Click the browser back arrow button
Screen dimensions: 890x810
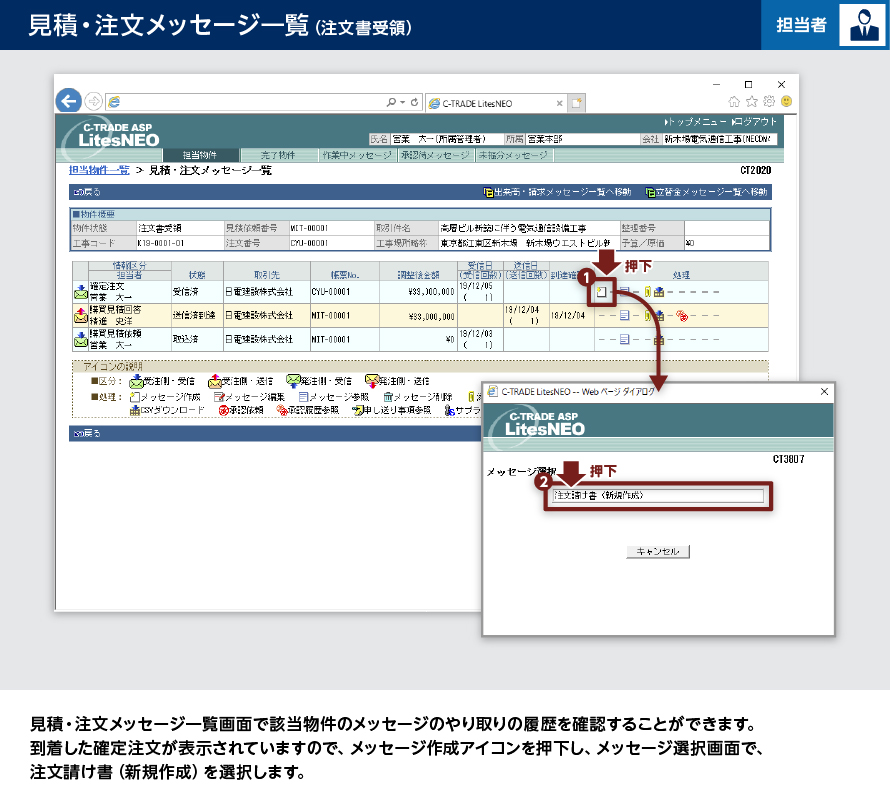(x=68, y=101)
